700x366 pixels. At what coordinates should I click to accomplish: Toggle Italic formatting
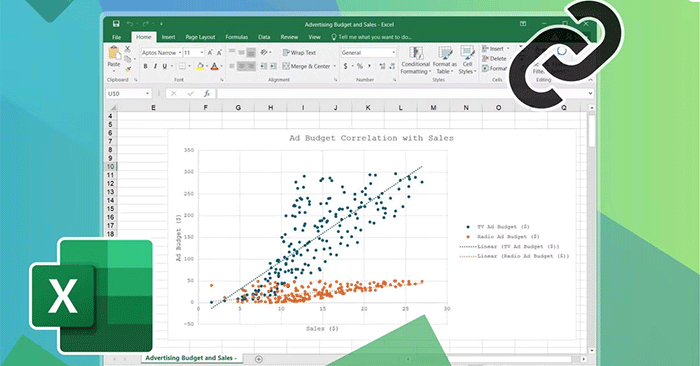pos(155,66)
